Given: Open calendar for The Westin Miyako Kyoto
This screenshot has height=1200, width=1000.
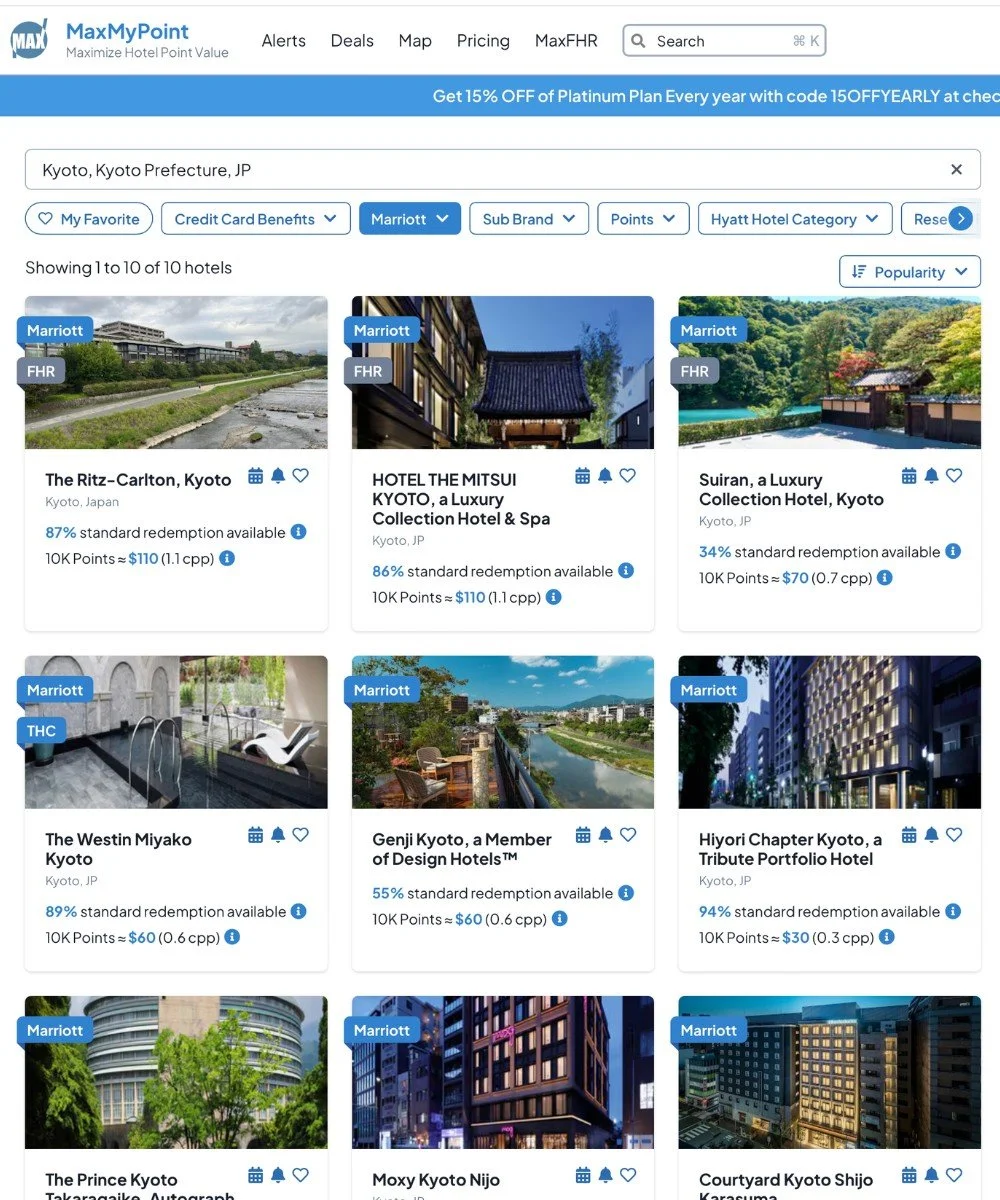Looking at the screenshot, I should pyautogui.click(x=255, y=835).
